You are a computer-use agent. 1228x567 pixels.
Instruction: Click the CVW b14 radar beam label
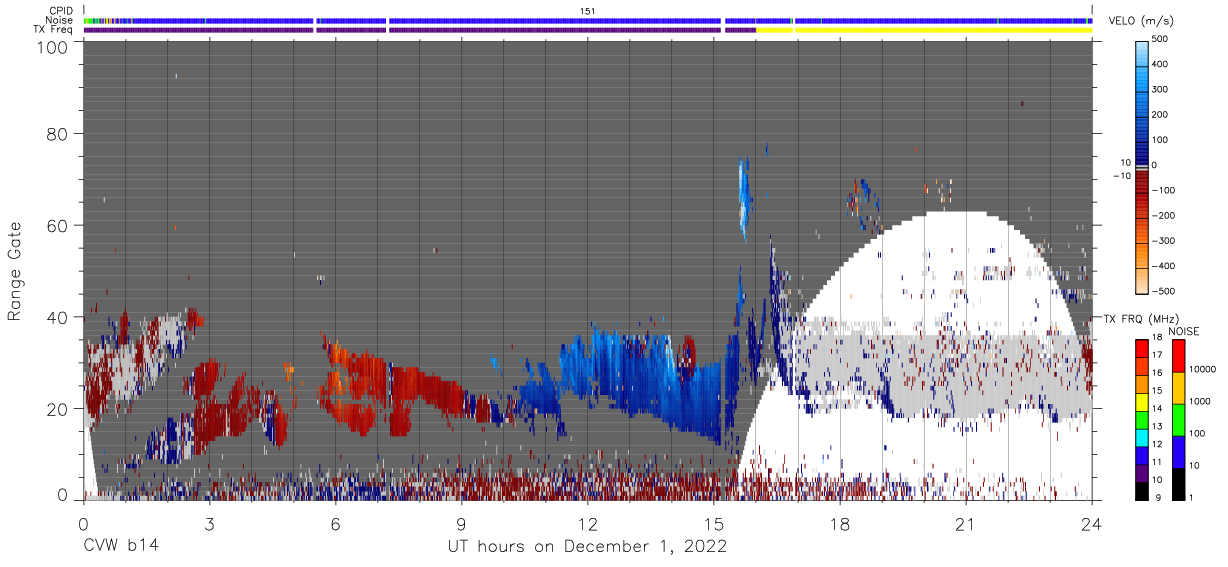point(121,547)
